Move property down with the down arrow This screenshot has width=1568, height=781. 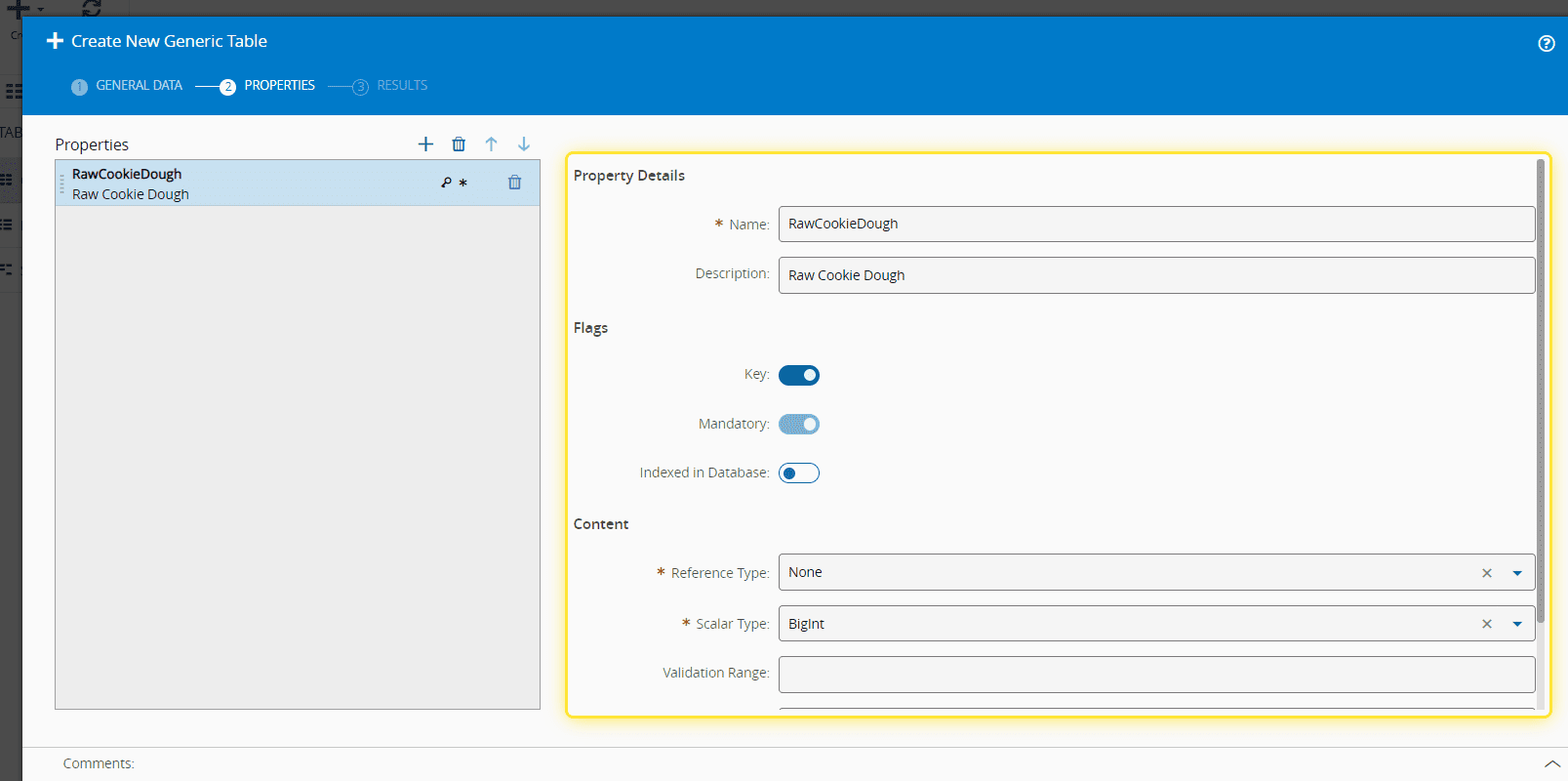click(524, 144)
